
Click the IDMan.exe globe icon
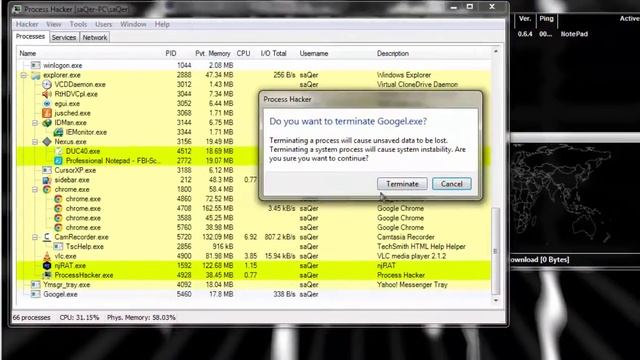click(47, 122)
